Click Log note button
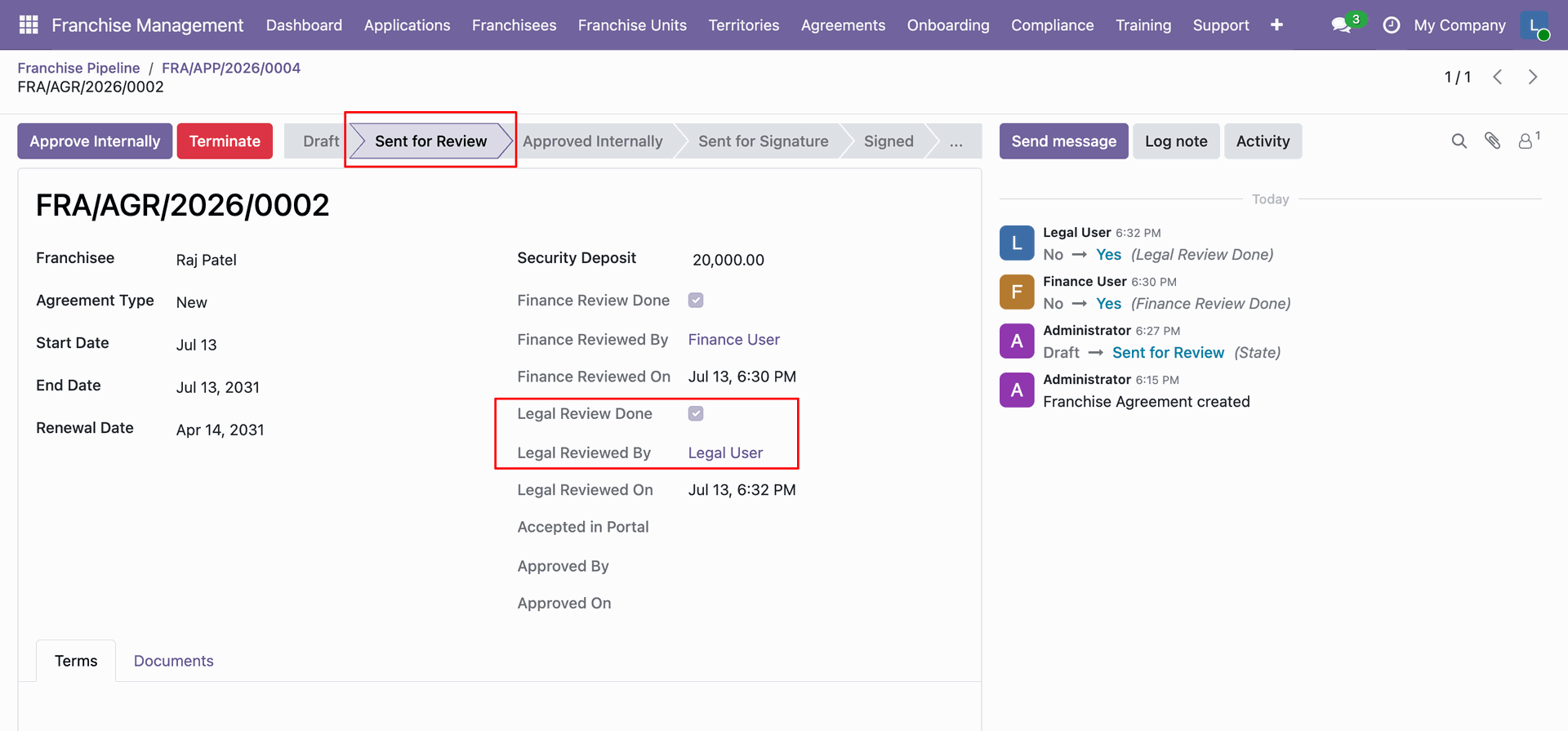The image size is (1568, 731). click(1176, 141)
